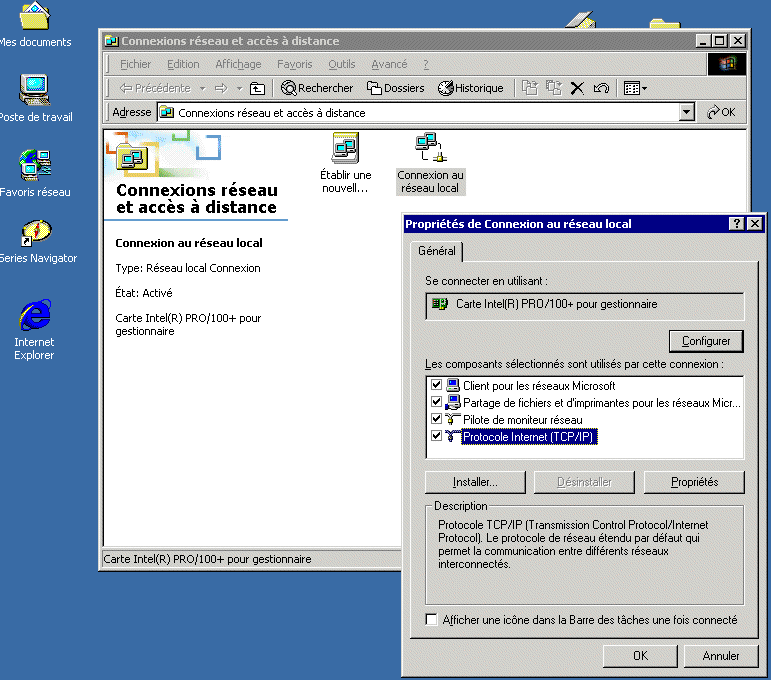
Task: Click the folder icon in the address bar
Action: [167, 113]
